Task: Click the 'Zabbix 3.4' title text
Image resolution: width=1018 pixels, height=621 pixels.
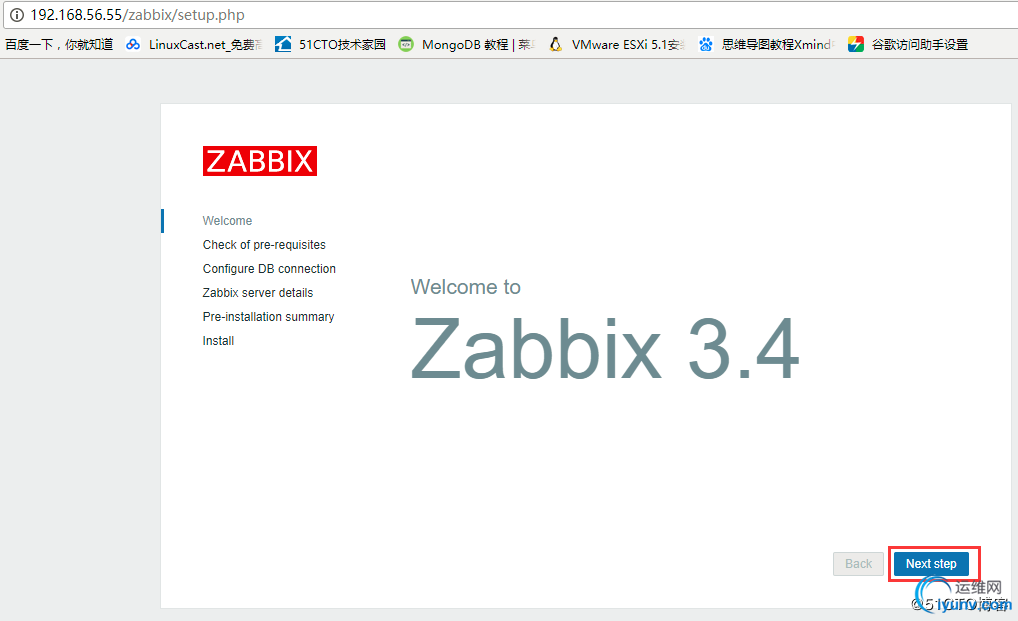Action: click(605, 348)
